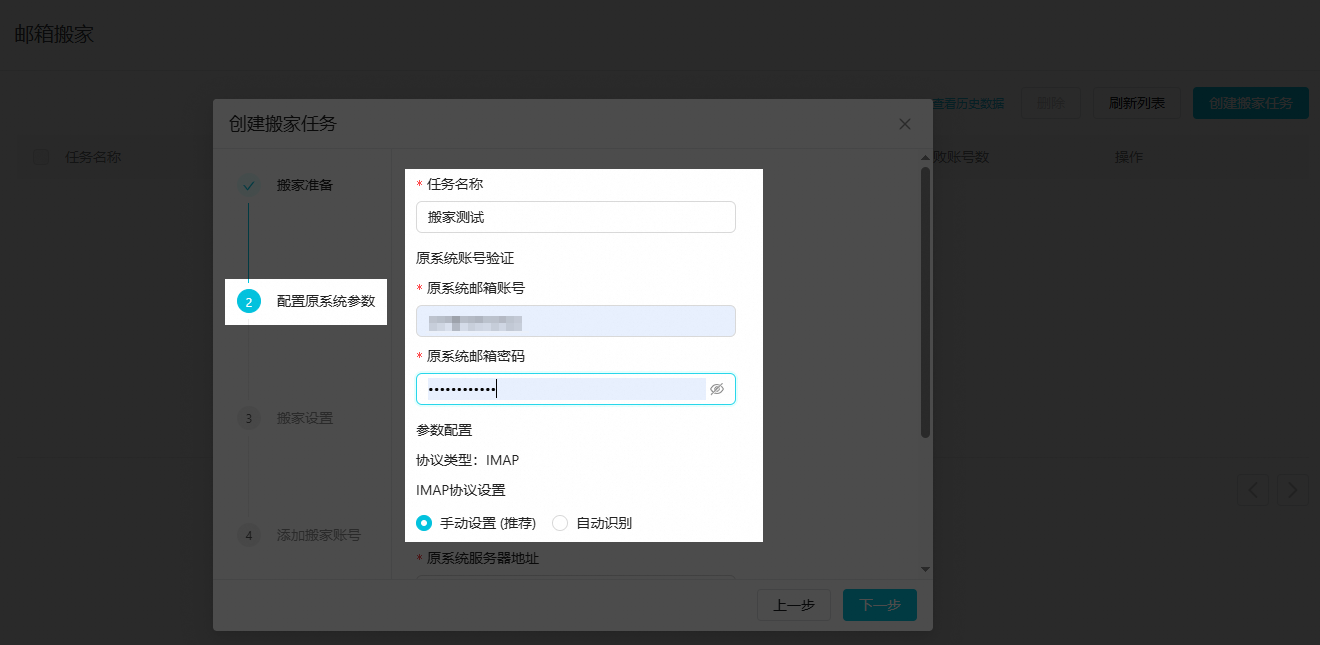The image size is (1320, 645).
Task: Toggle password visibility eye icon
Action: [716, 389]
